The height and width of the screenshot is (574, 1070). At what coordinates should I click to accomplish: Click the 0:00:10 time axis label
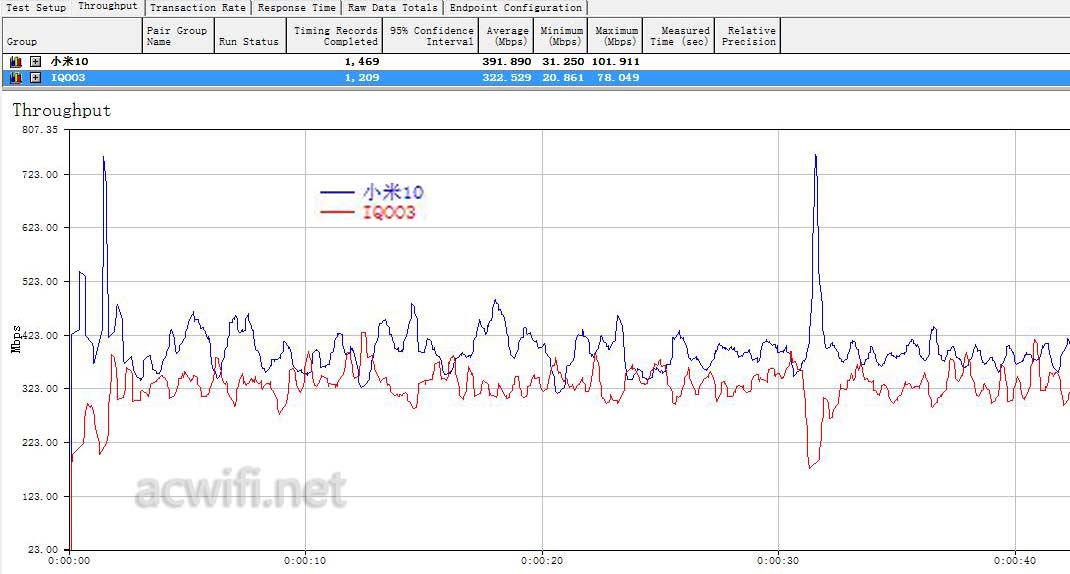point(305,561)
